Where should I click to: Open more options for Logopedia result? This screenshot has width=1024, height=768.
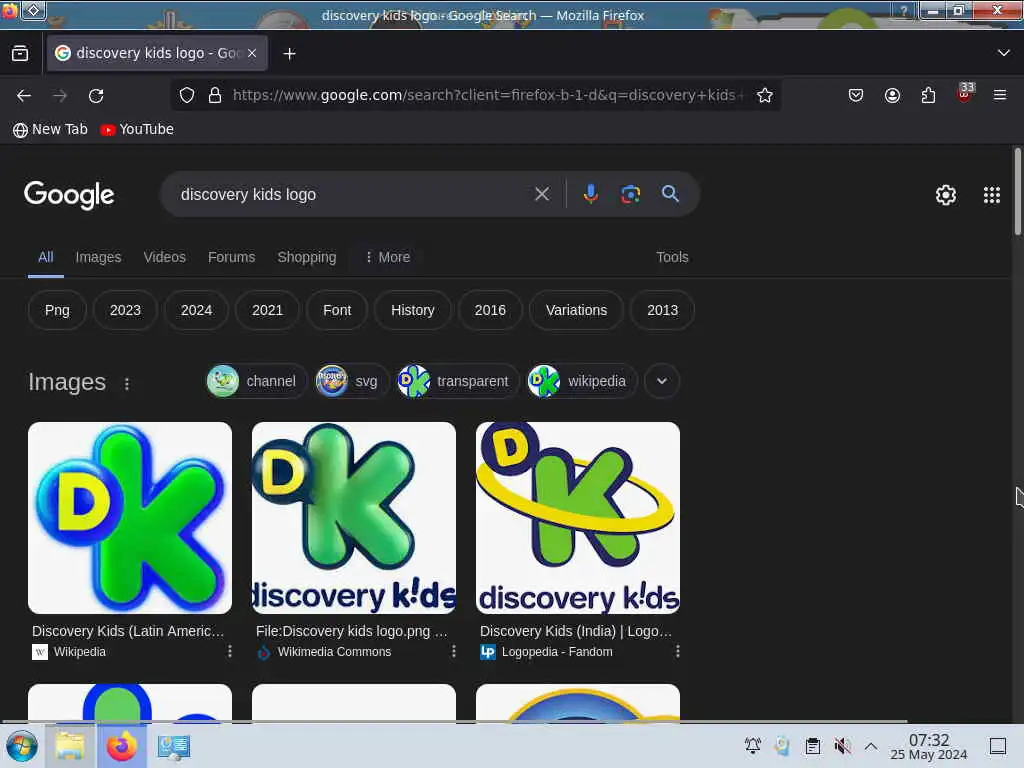[x=677, y=651]
